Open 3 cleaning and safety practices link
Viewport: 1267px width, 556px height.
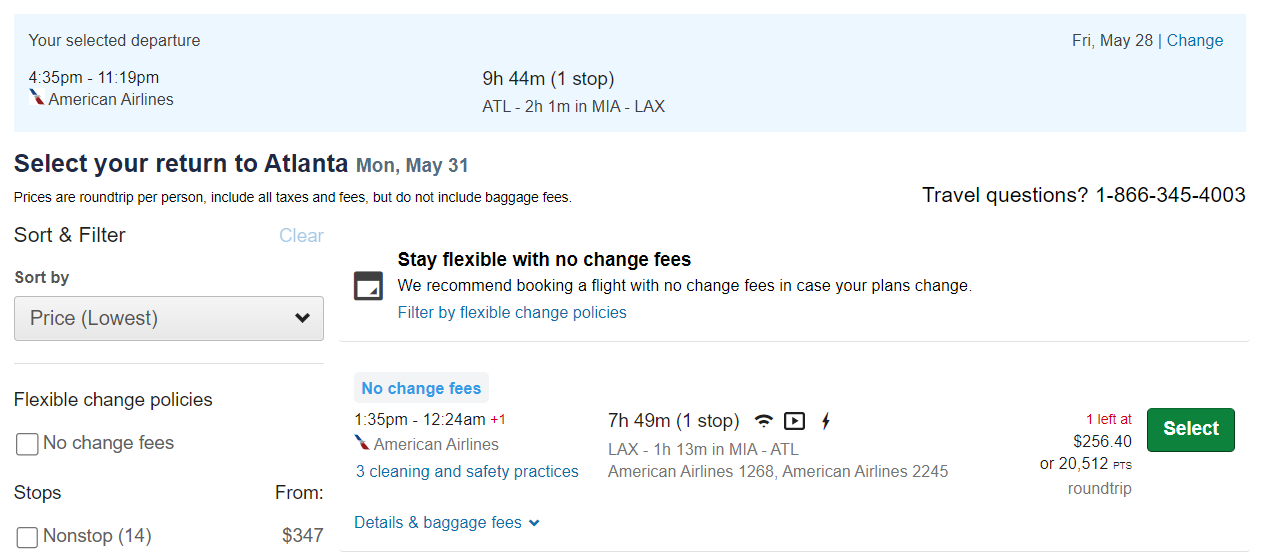(x=467, y=471)
